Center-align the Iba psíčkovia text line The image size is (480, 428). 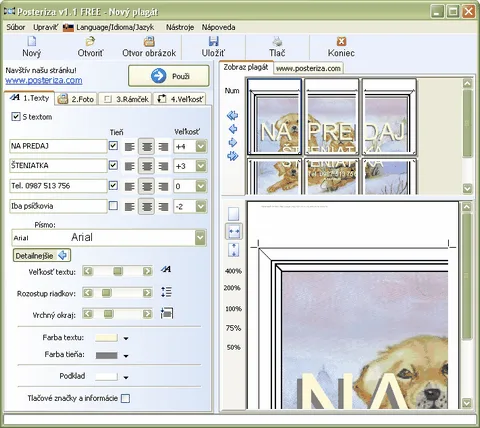click(x=147, y=207)
